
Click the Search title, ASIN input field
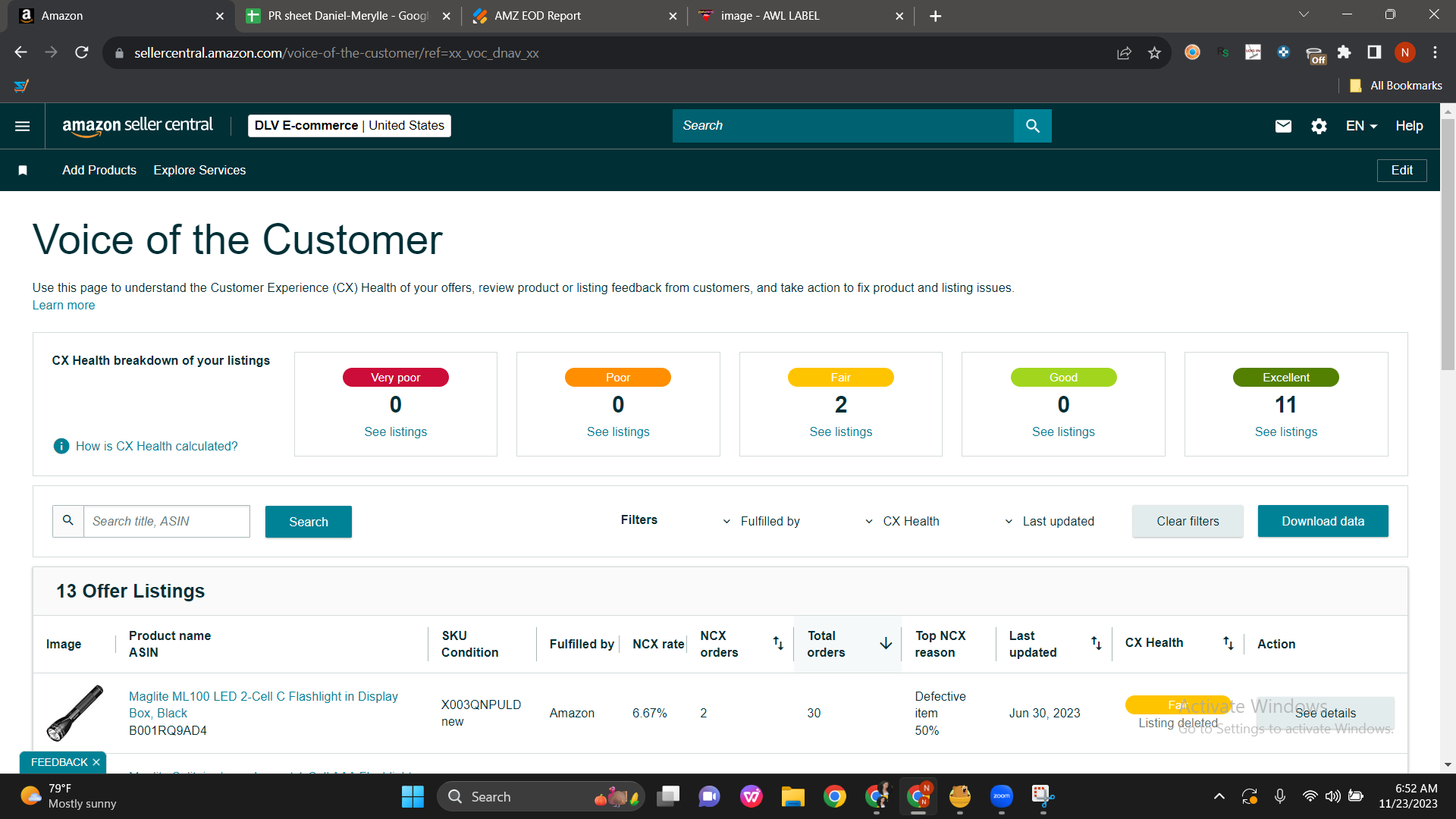pos(166,521)
